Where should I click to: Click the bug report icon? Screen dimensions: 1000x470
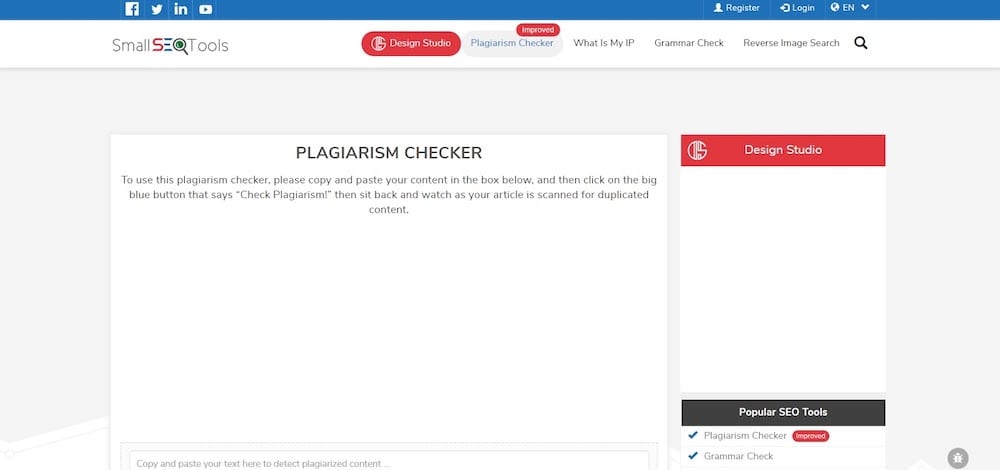[958, 458]
